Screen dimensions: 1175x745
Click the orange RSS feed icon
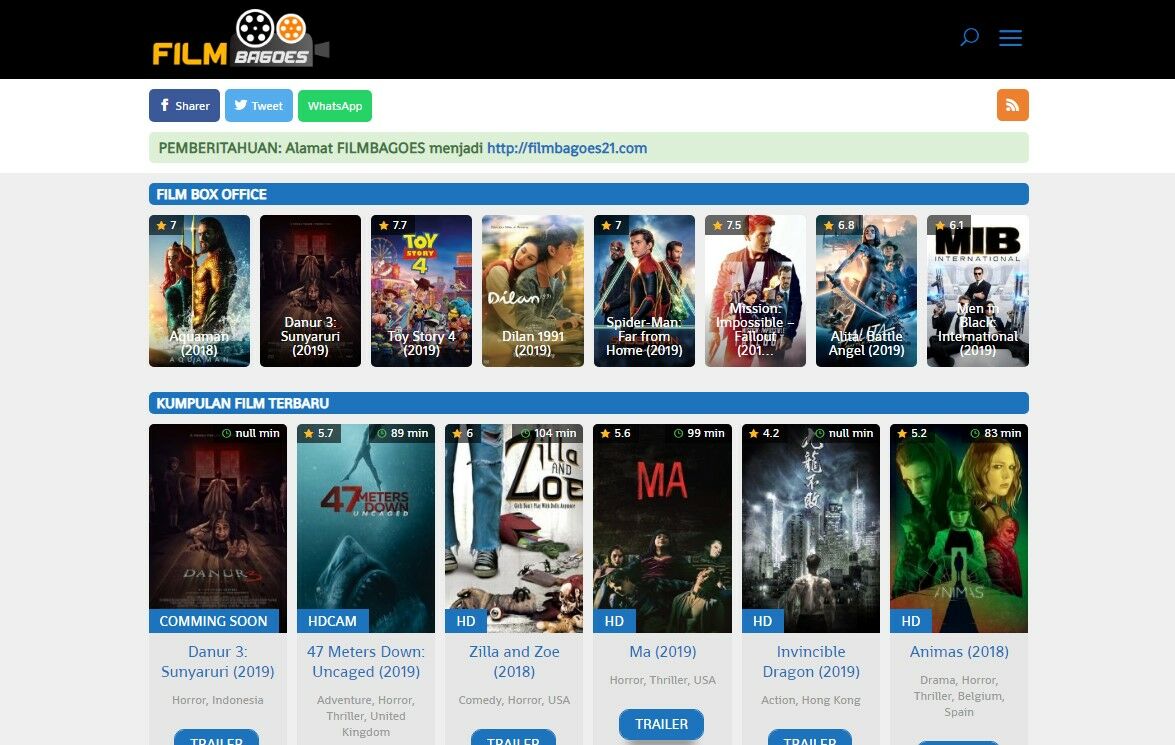[x=1012, y=105]
